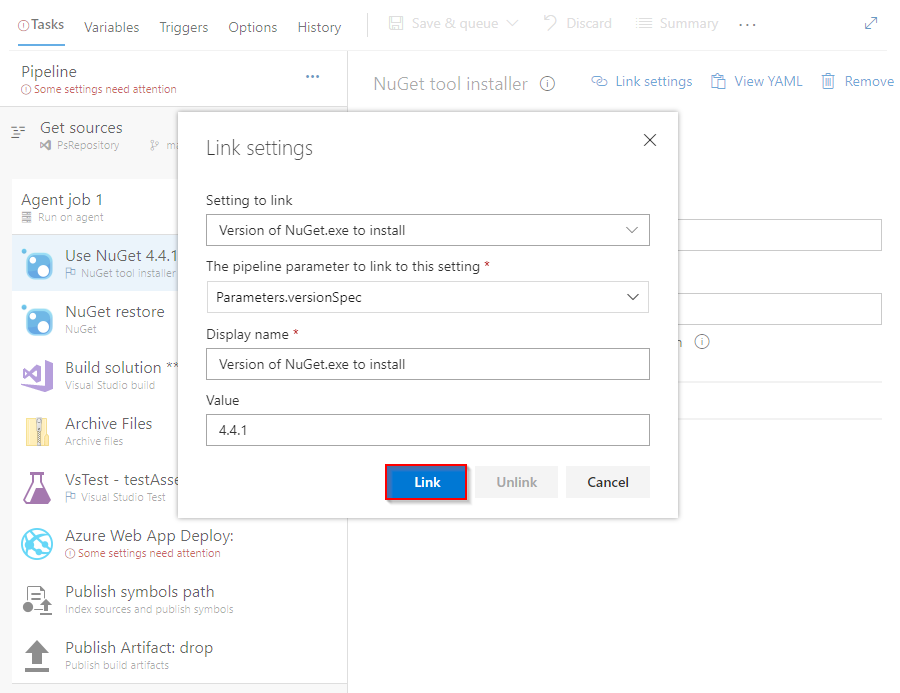Open the Pipeline ellipsis menu

coord(312,76)
